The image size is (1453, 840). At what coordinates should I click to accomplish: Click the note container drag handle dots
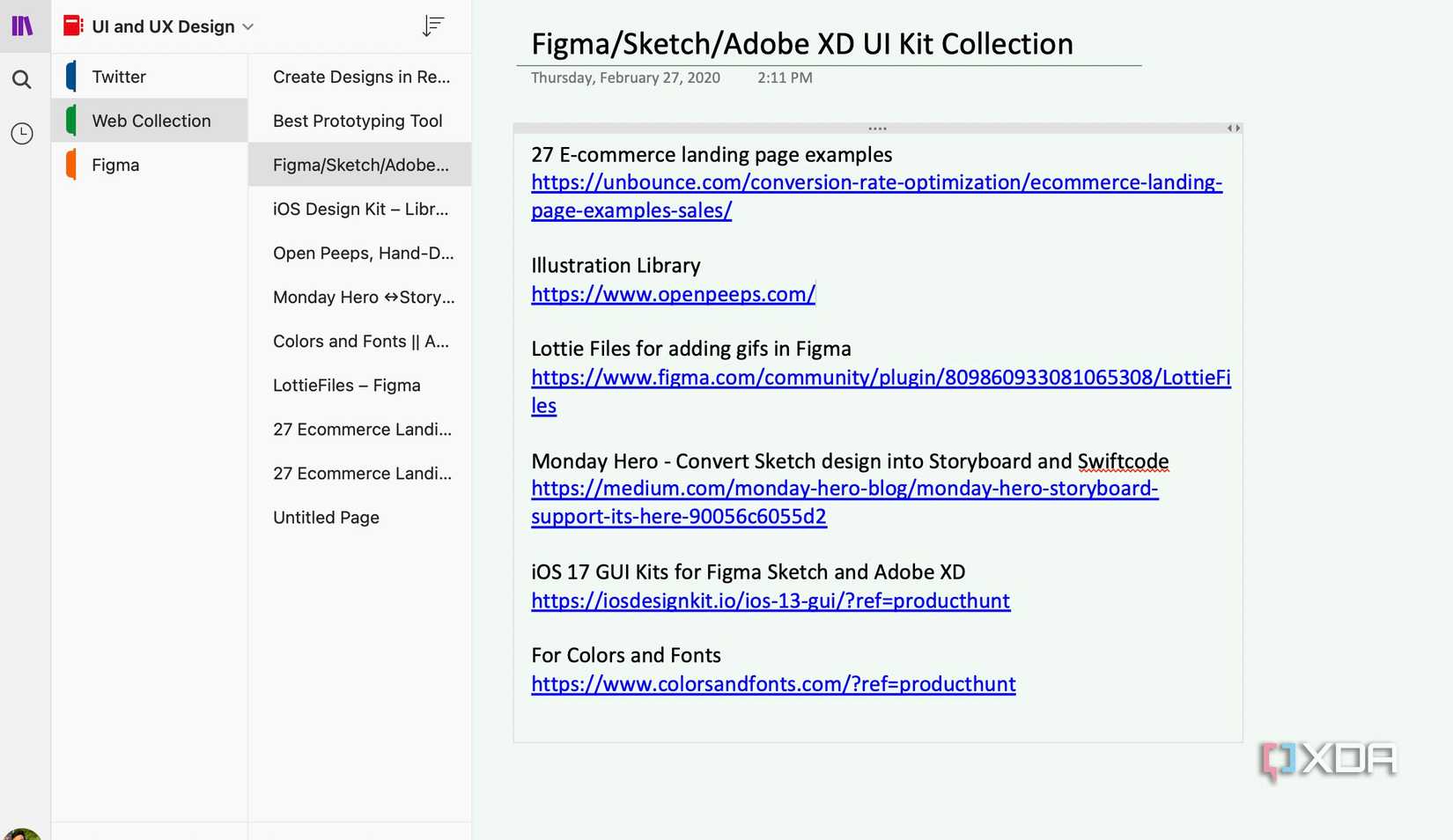[x=877, y=129]
